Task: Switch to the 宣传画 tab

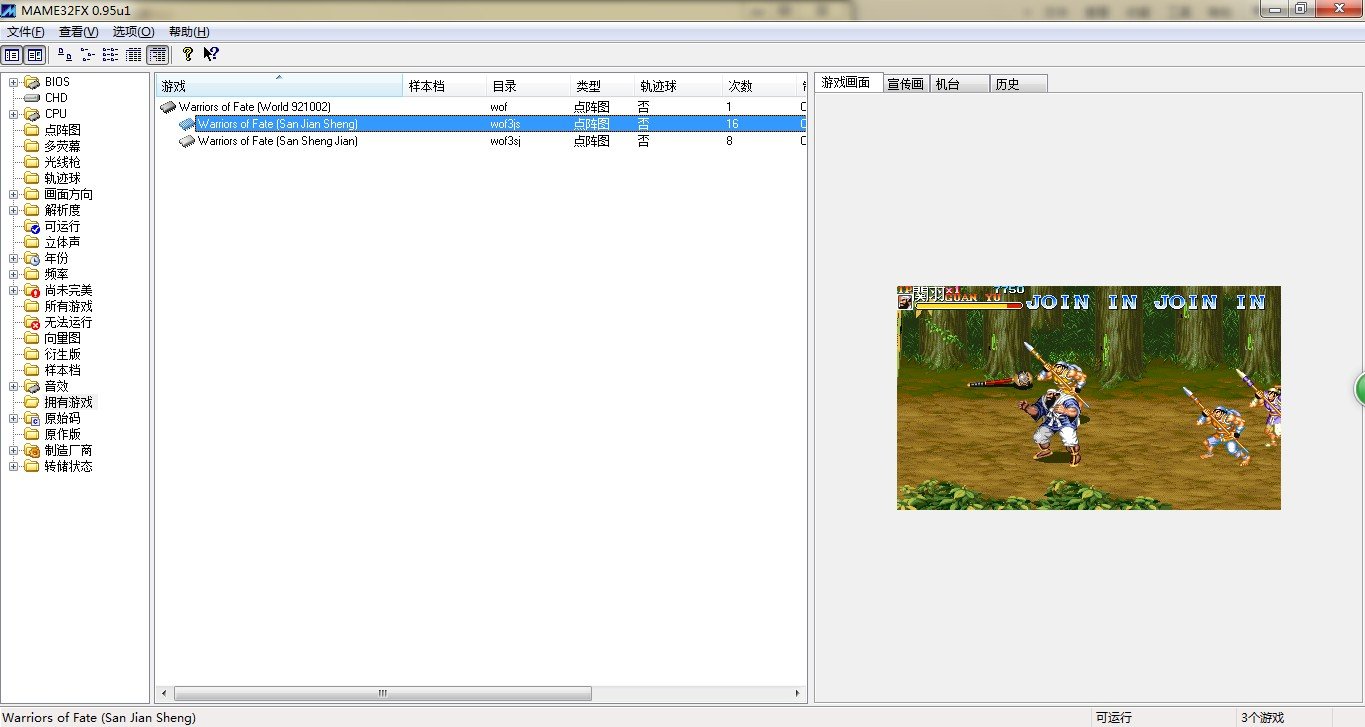Action: point(905,84)
